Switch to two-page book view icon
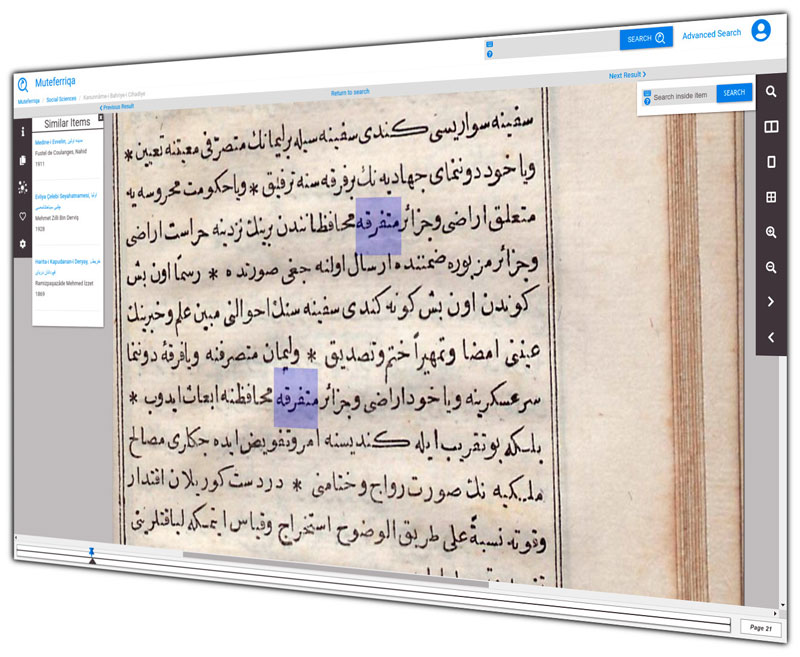The image size is (800, 657). pos(771,127)
